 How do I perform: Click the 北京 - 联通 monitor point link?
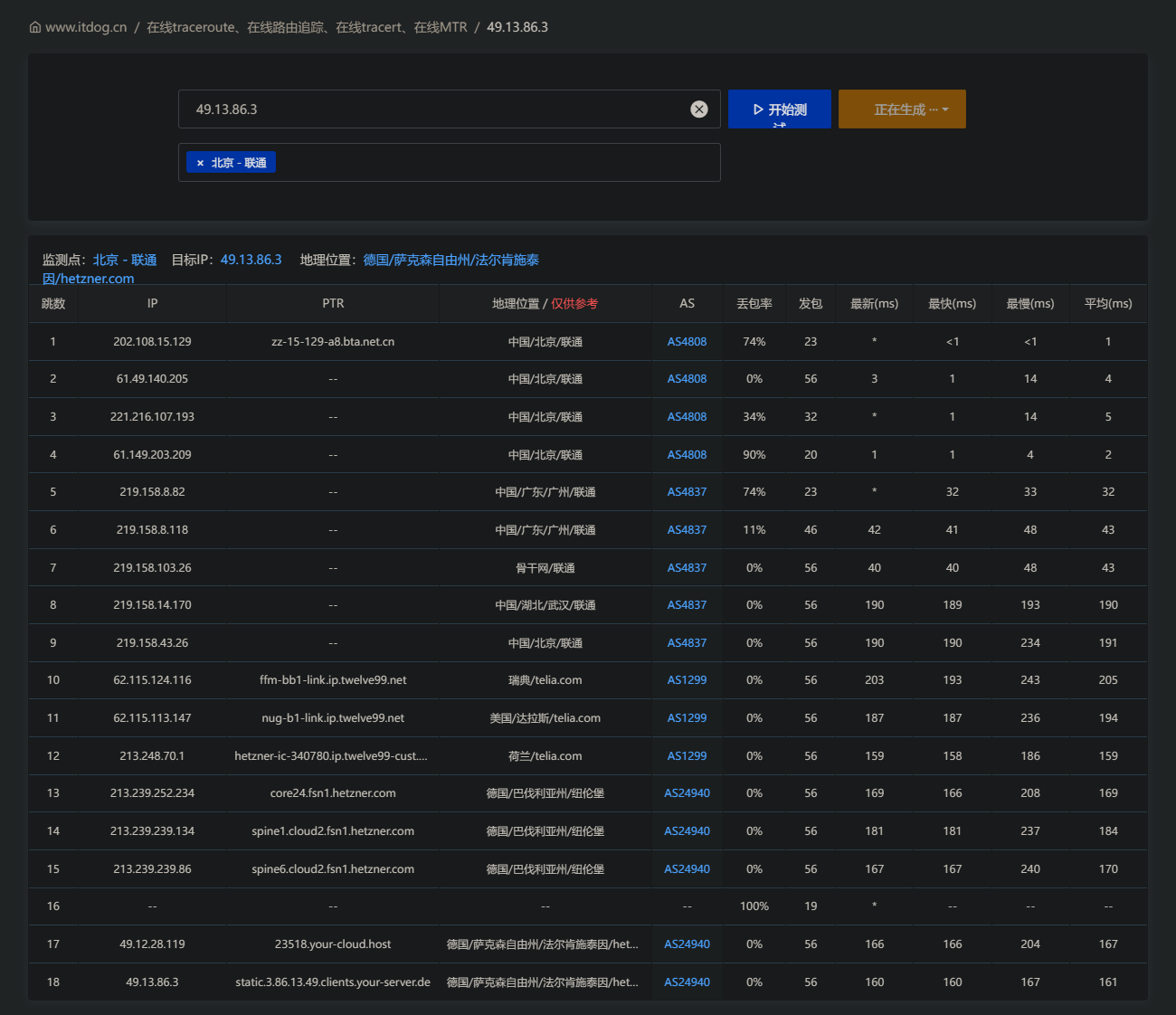coord(125,260)
